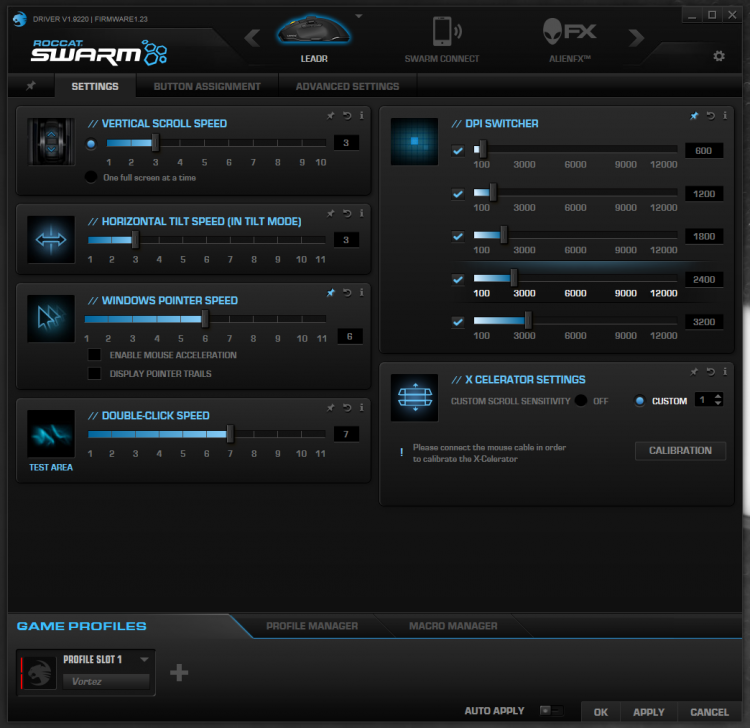
Task: Unpin the Windows Pointer Speed panel
Action: tap(331, 292)
